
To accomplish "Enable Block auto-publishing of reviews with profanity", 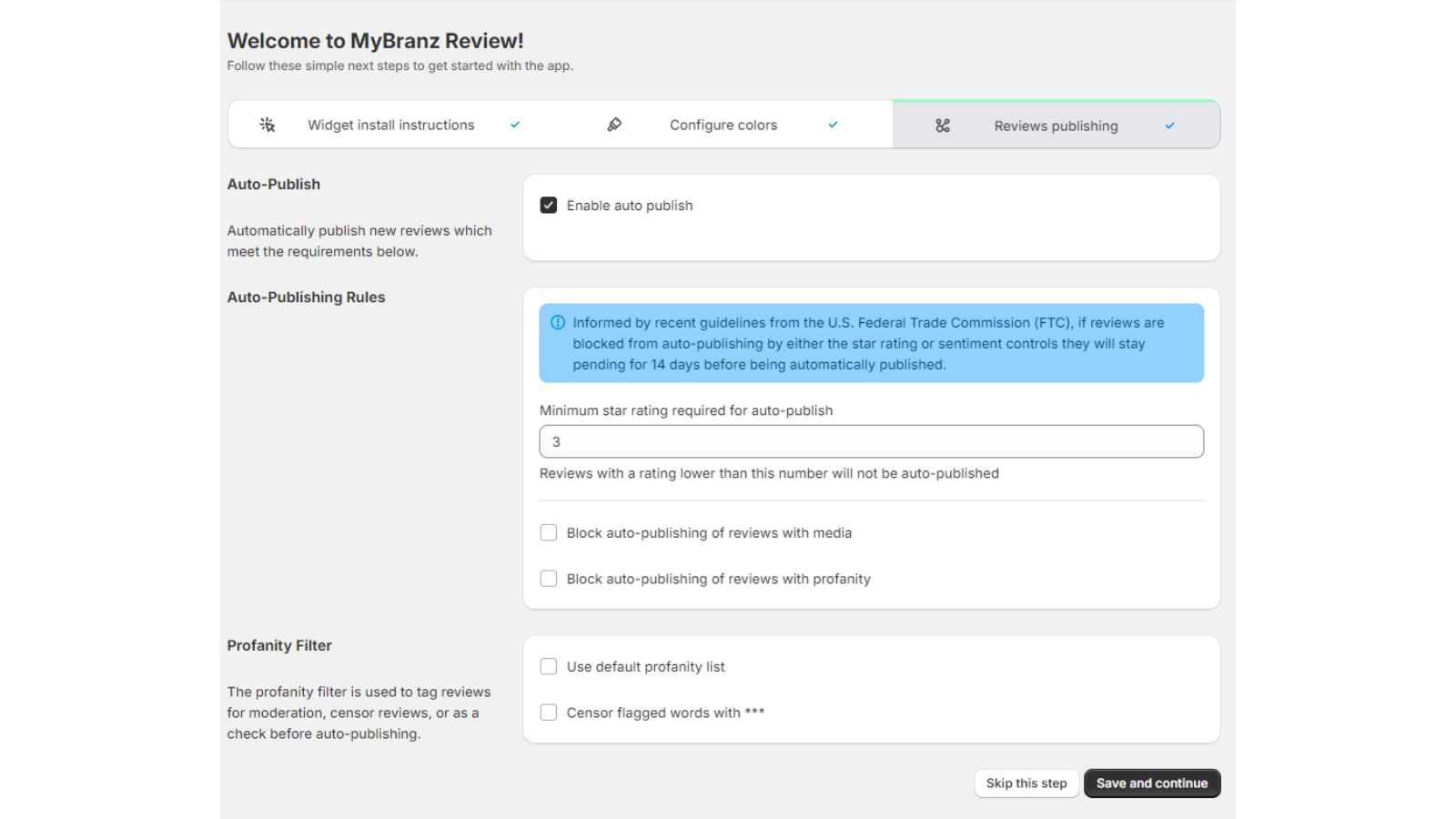I will (549, 579).
